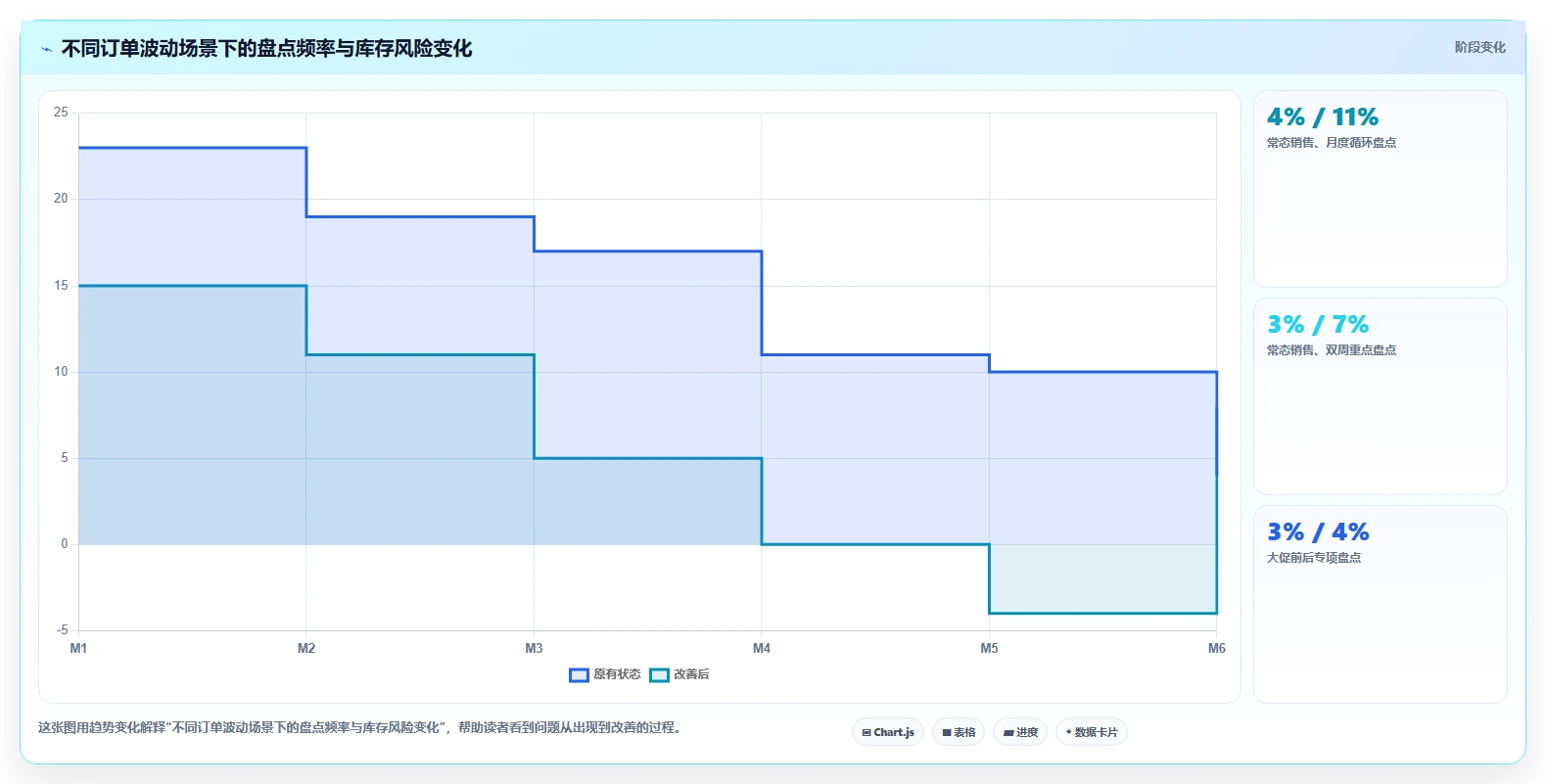Toggle the 原有状态 legend swatch

[x=579, y=674]
